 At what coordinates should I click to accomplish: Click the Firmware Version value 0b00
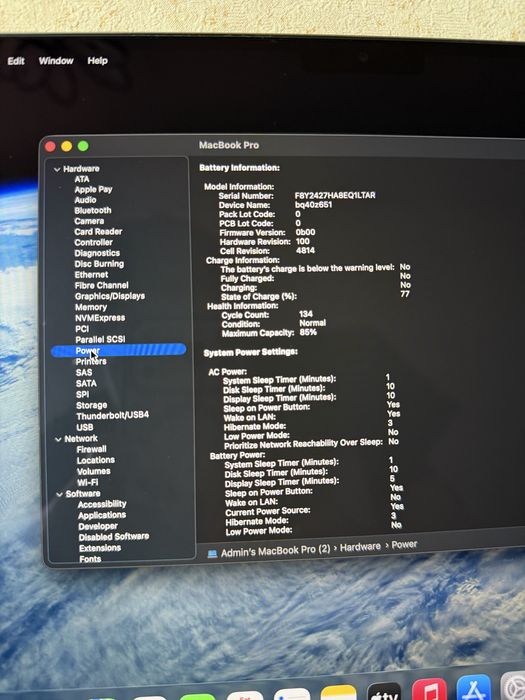click(x=305, y=232)
